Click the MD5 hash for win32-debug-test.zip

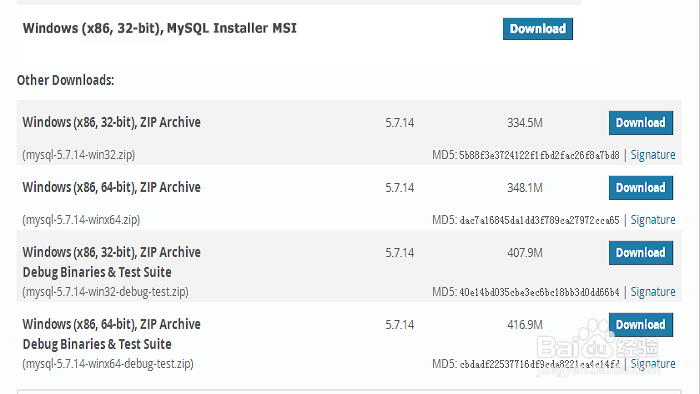click(x=539, y=292)
